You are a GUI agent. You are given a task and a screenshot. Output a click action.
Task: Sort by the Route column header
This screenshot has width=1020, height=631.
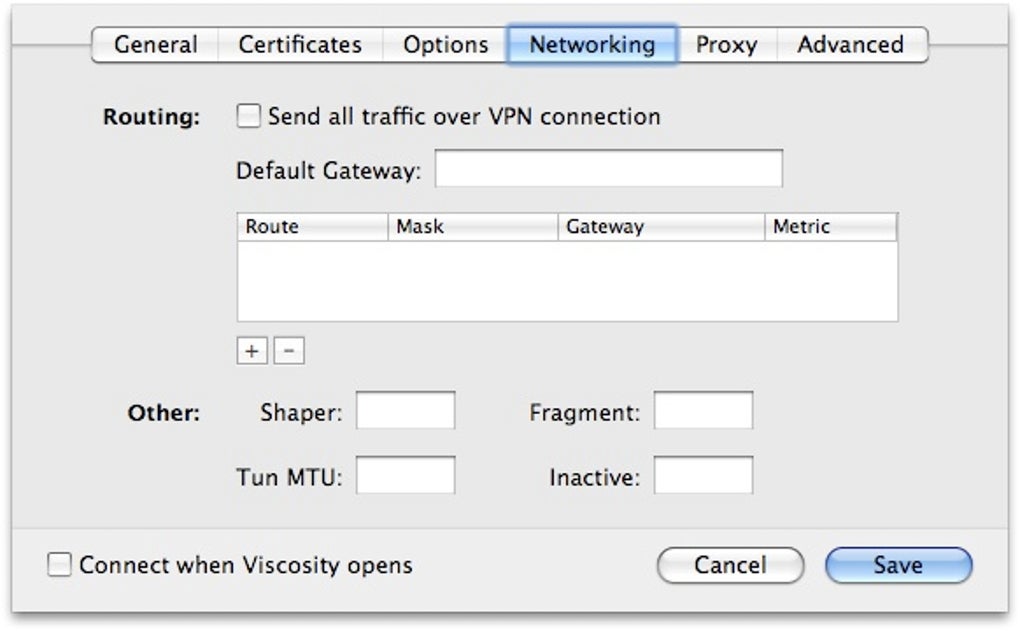click(x=311, y=227)
